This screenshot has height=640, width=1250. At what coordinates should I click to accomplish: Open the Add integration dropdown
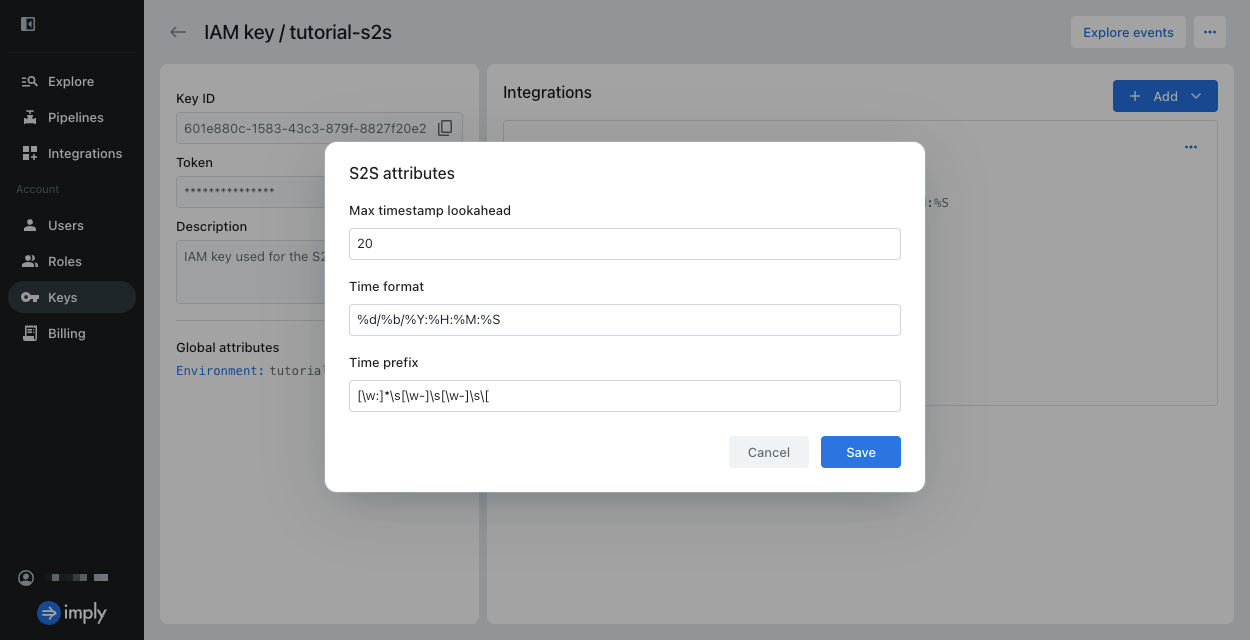(x=1165, y=96)
